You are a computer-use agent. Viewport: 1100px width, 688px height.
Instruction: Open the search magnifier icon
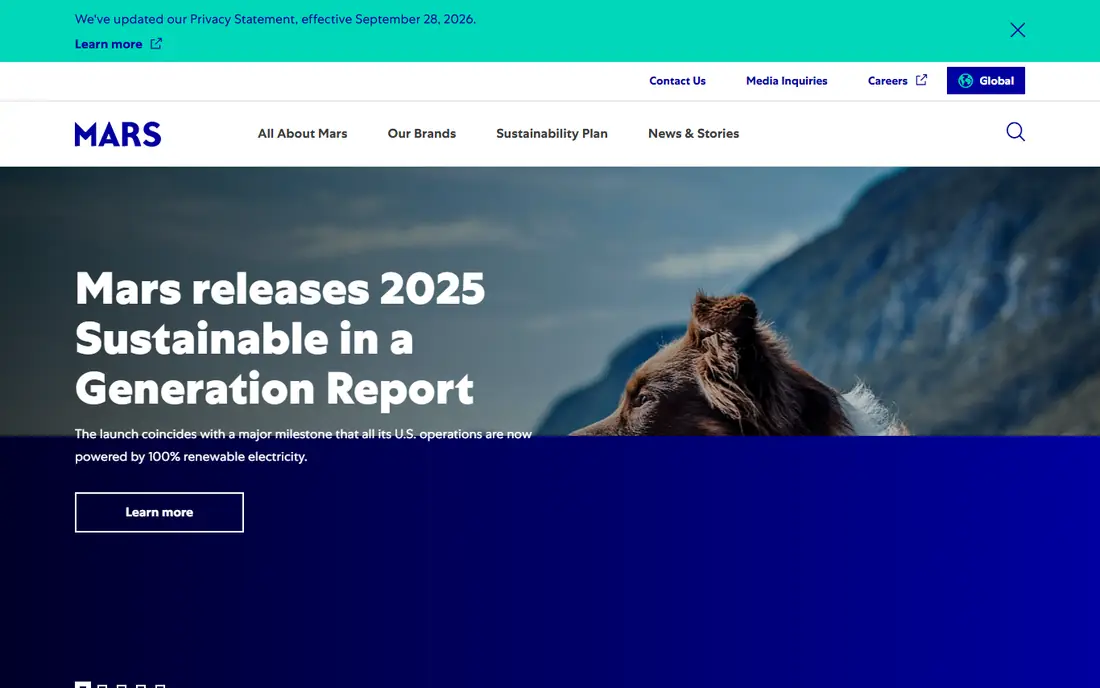[x=1015, y=132]
